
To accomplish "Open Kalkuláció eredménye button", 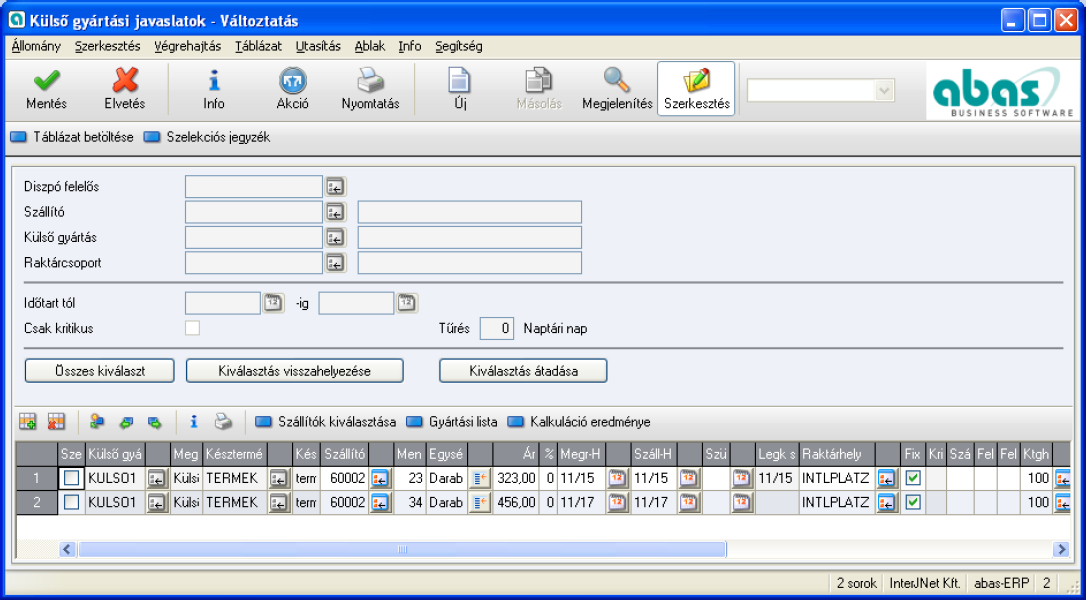I will pyautogui.click(x=579, y=421).
